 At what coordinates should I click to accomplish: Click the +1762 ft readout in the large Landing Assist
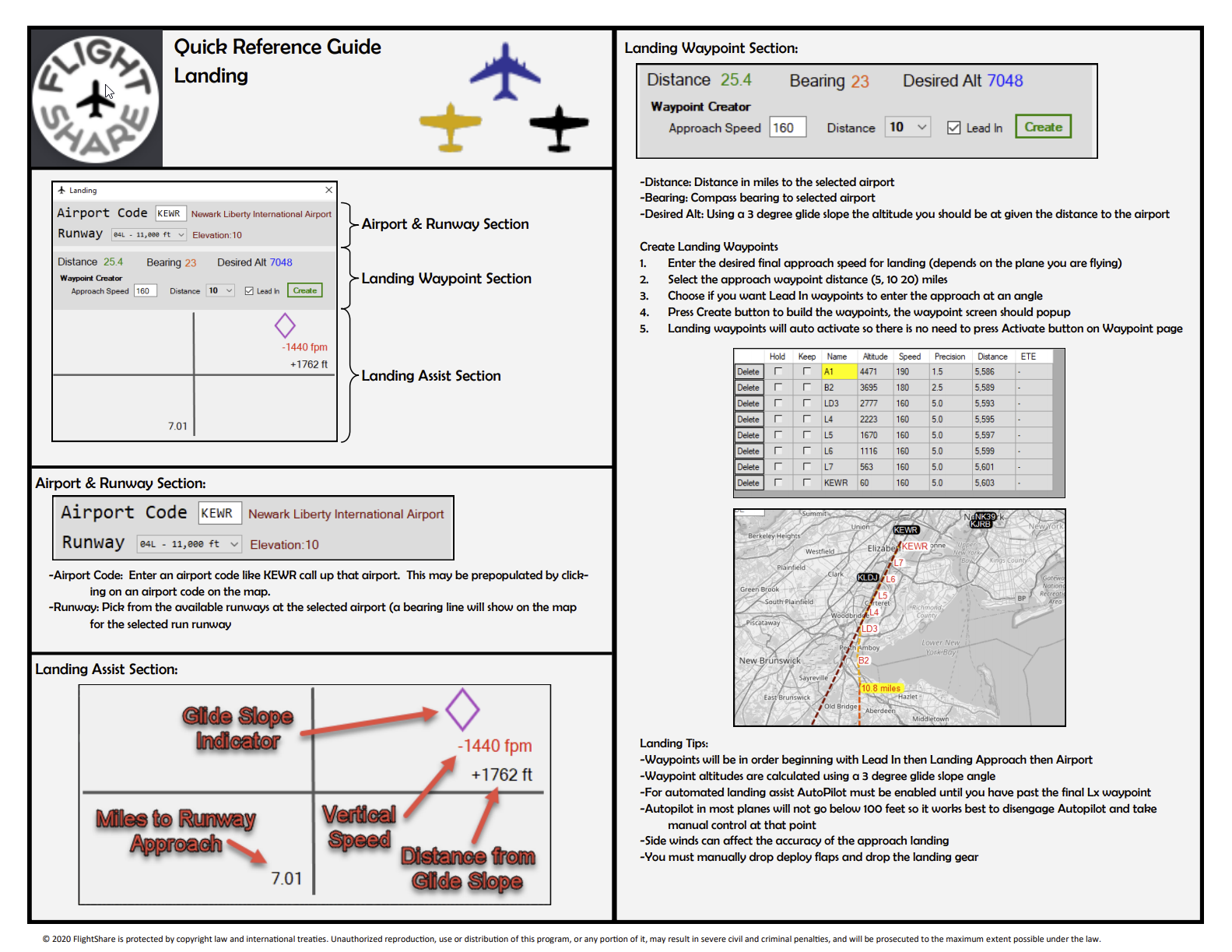click(x=501, y=775)
